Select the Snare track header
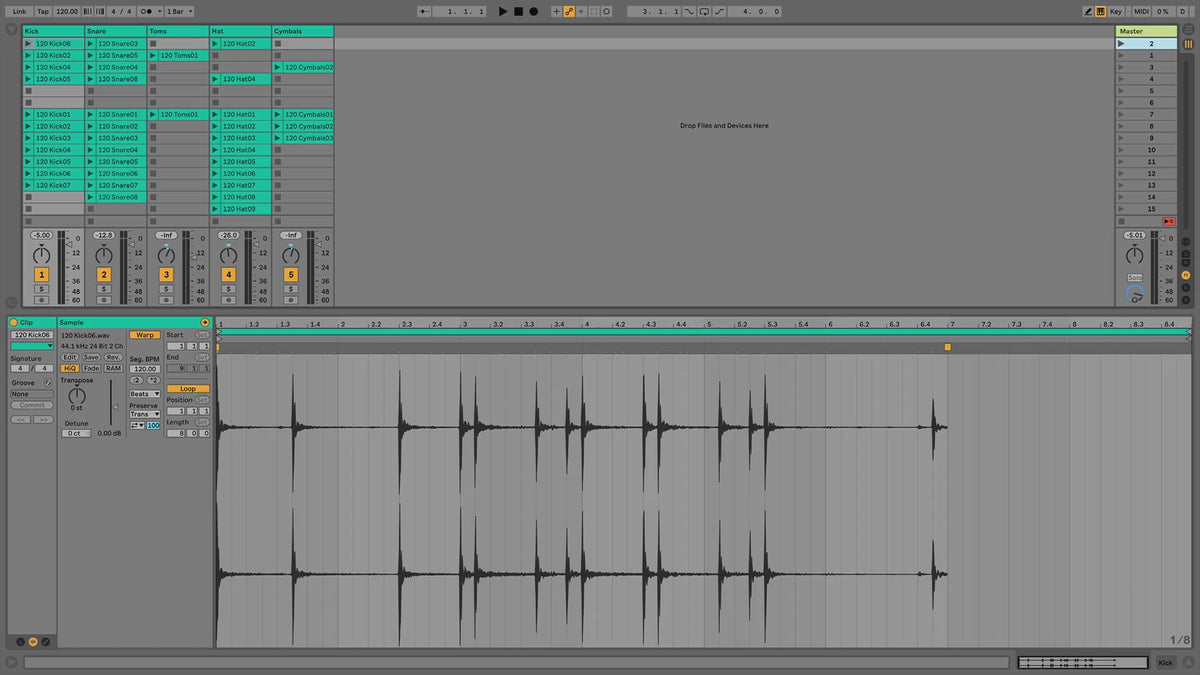This screenshot has height=675, width=1200. (x=115, y=31)
